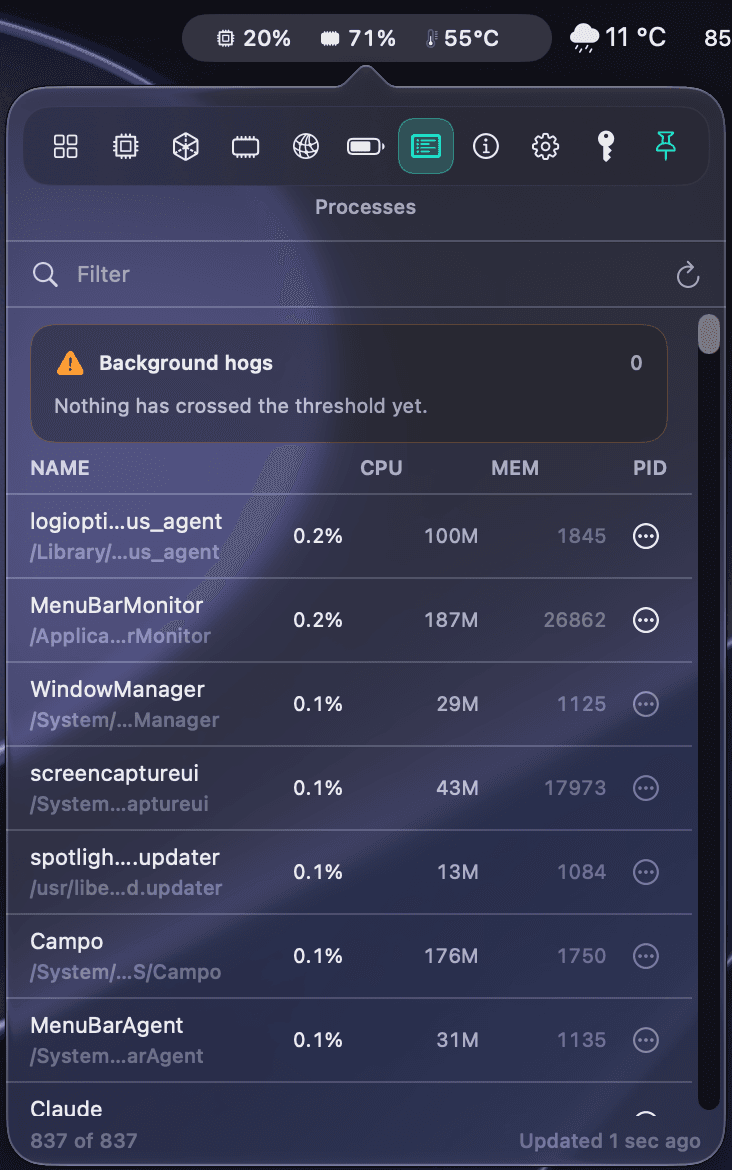Sort processes by NAME column

click(x=60, y=468)
